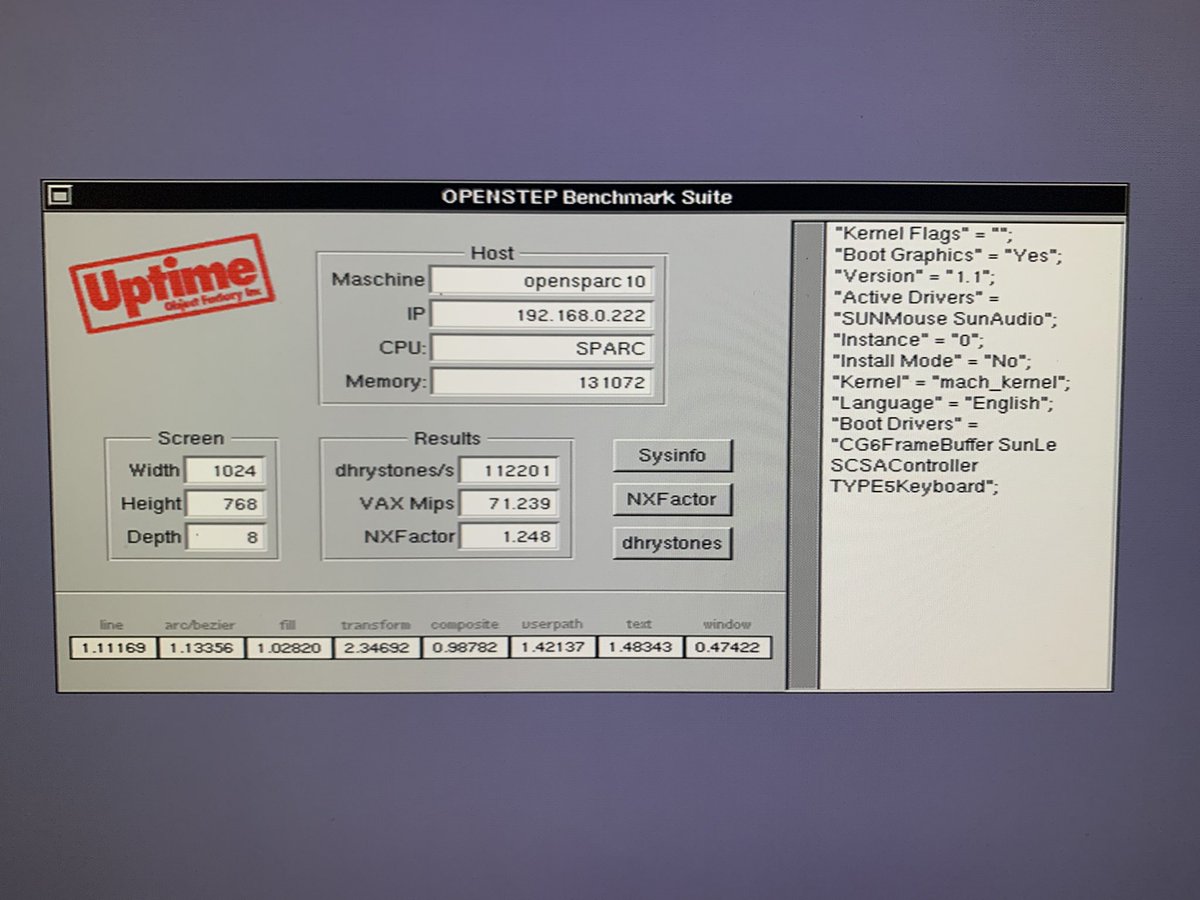Select the IP field 192.168.0.222

click(541, 316)
